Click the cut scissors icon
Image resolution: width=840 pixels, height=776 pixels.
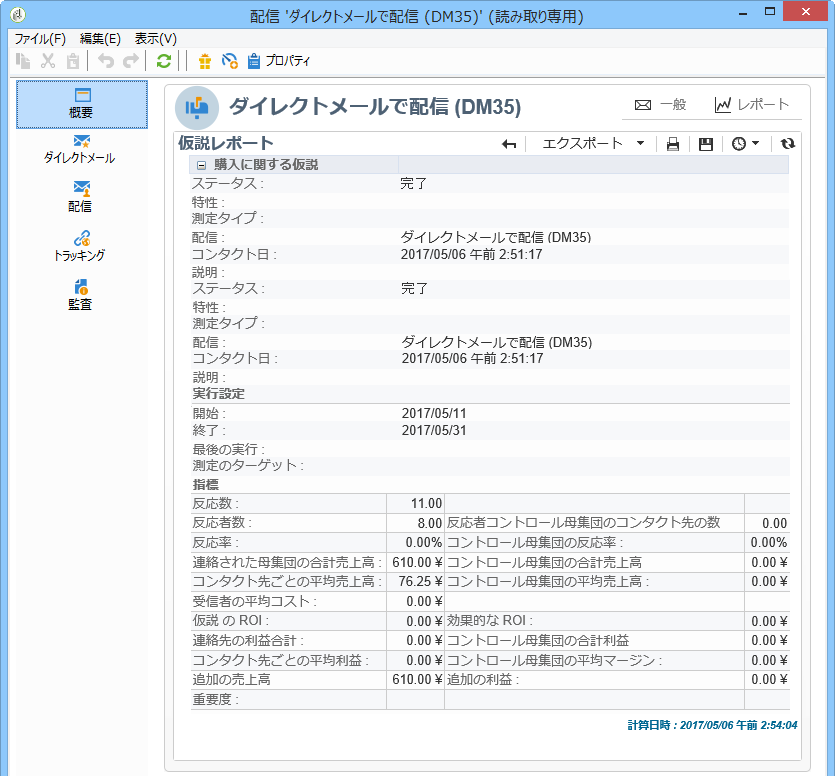coord(48,61)
